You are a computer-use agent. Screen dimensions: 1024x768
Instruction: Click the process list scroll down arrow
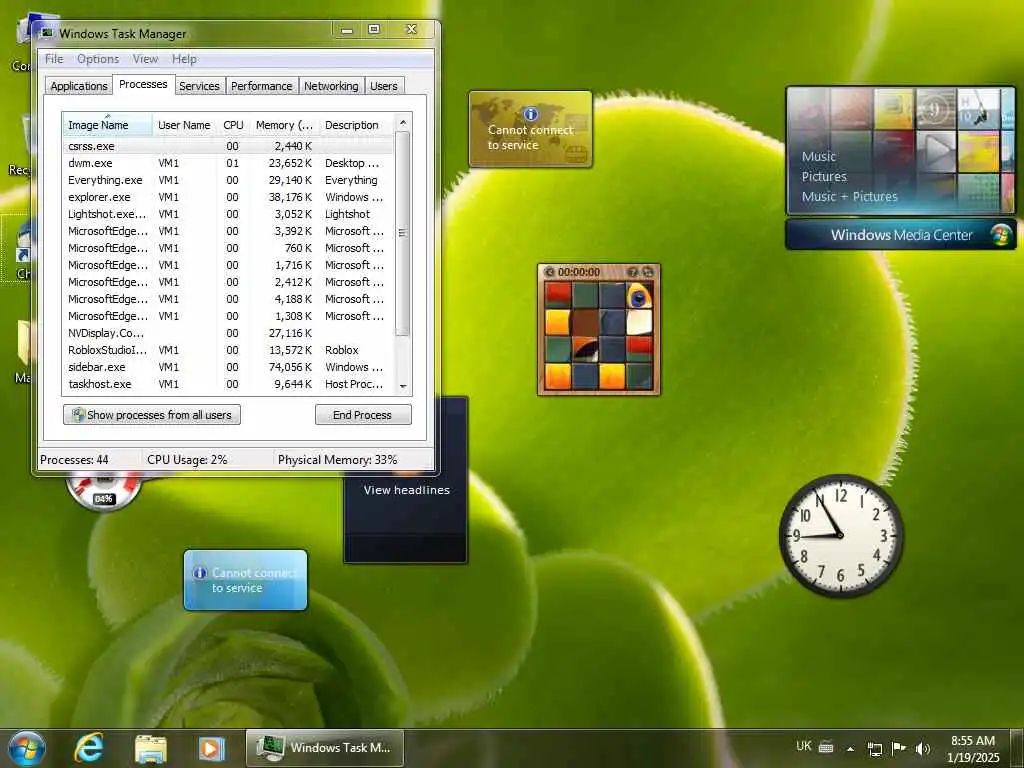click(x=403, y=386)
